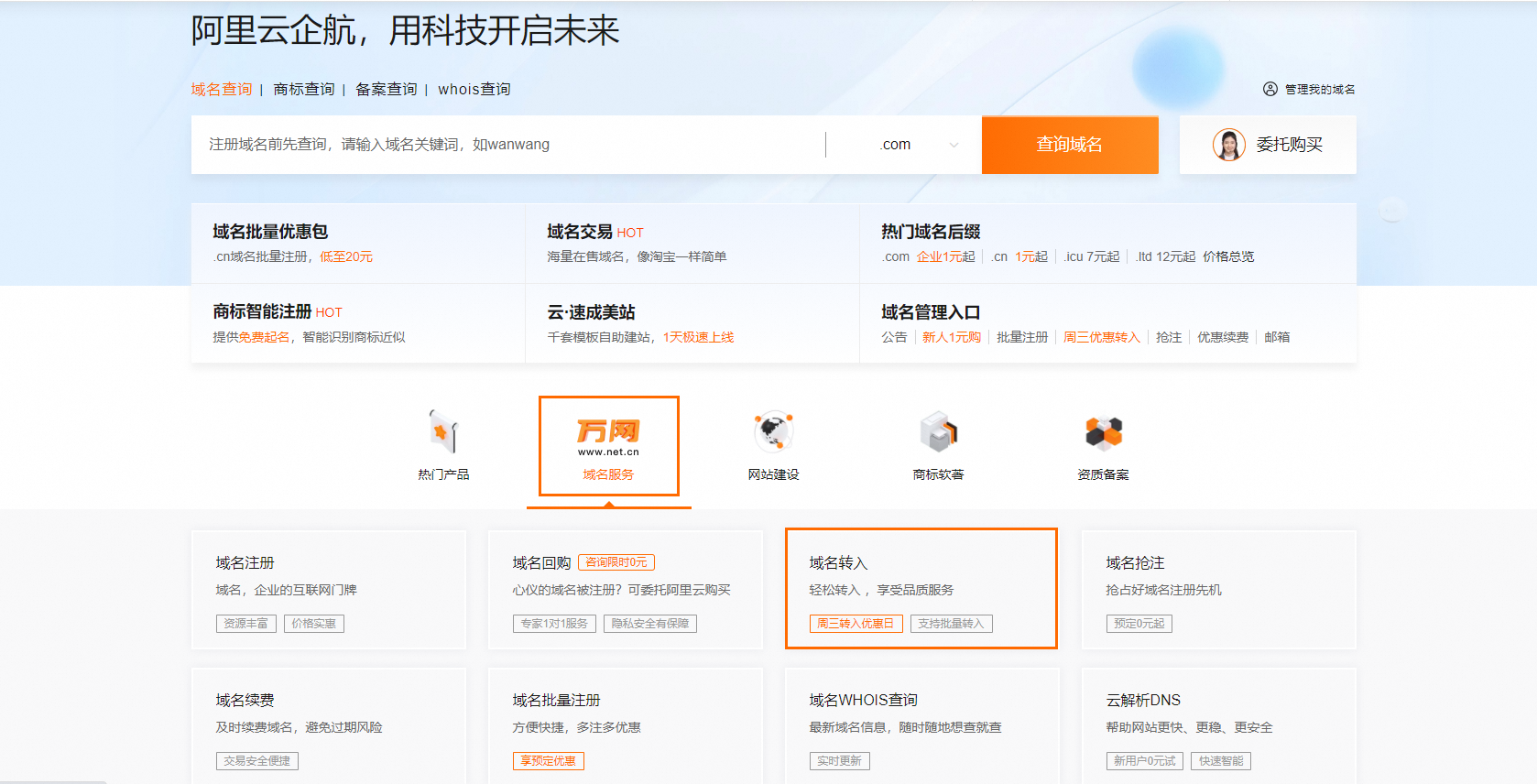Click the 新用户0元试 tag
The width and height of the screenshot is (1537, 784).
pos(1145,761)
